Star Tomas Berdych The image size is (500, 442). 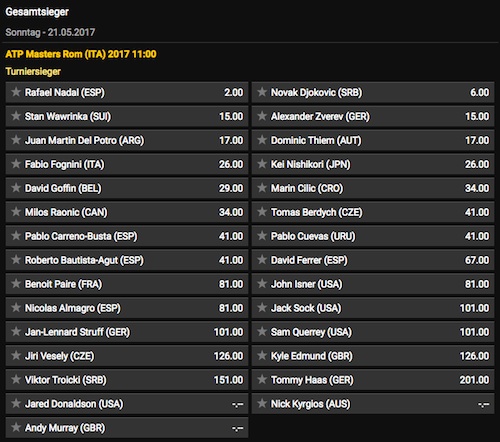(x=262, y=212)
